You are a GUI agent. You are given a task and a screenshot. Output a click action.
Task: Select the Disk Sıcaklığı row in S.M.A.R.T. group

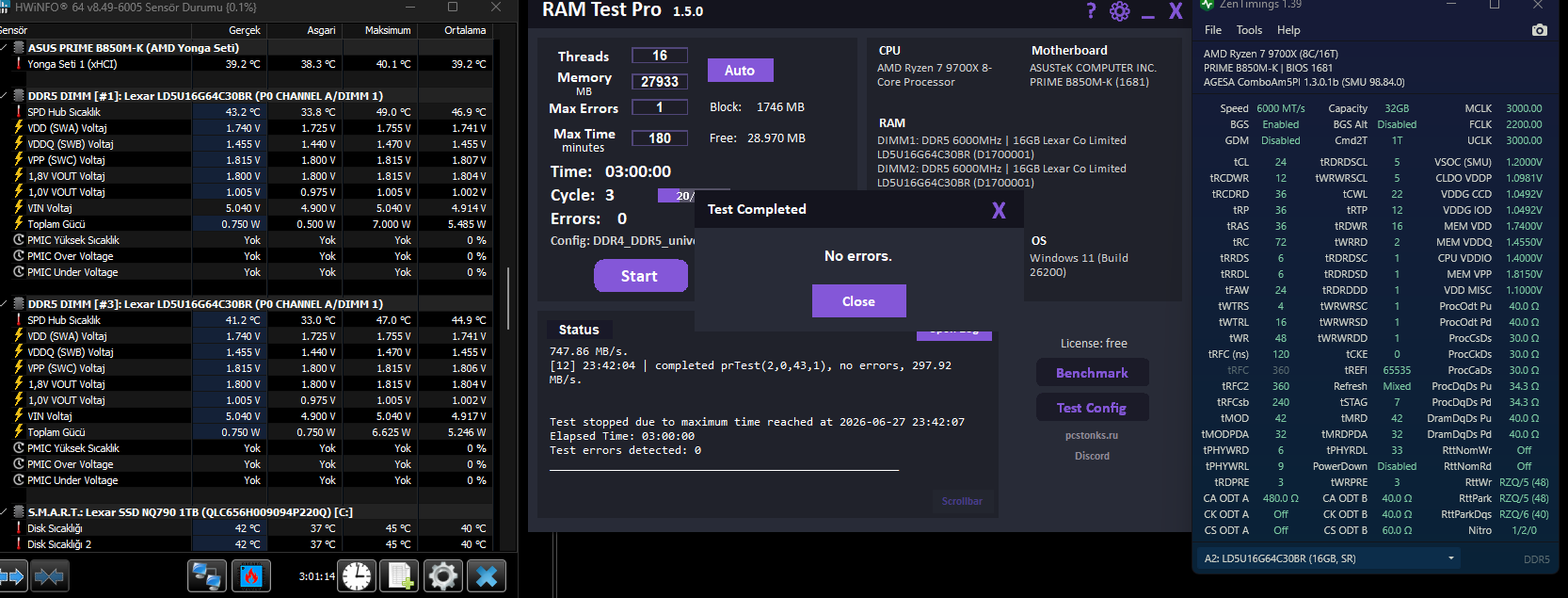click(x=247, y=528)
